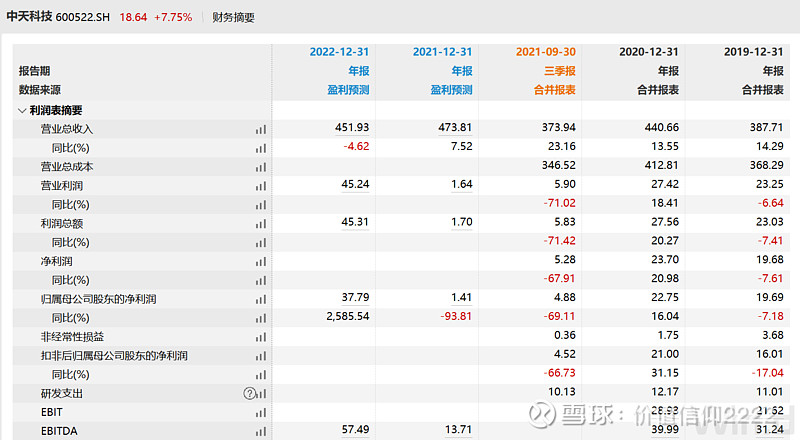Click revenue cell 387.71
800x440 pixels.
(x=766, y=128)
